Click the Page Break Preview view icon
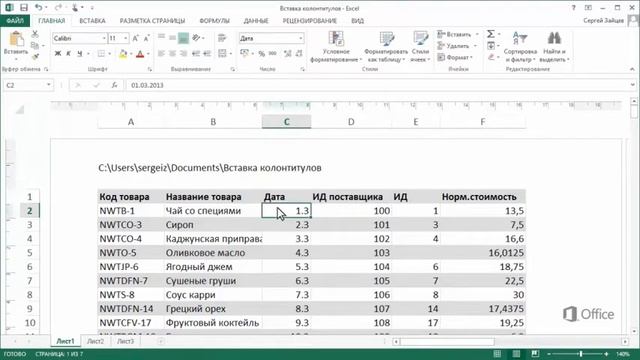640x360 pixels. click(535, 354)
